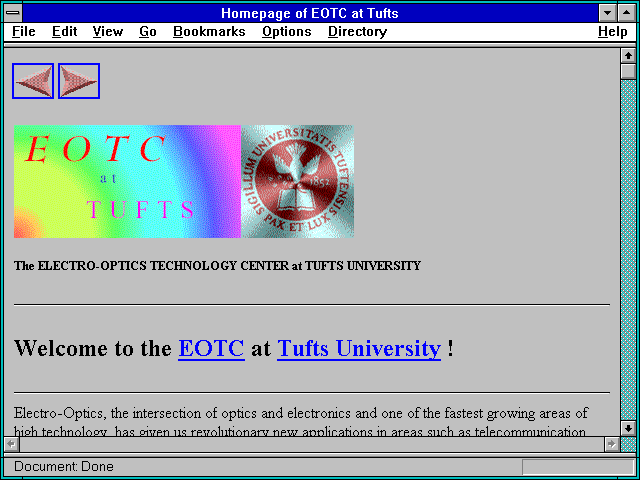Click the vertical scrollbar up arrow
The image size is (640, 480).
(x=628, y=56)
